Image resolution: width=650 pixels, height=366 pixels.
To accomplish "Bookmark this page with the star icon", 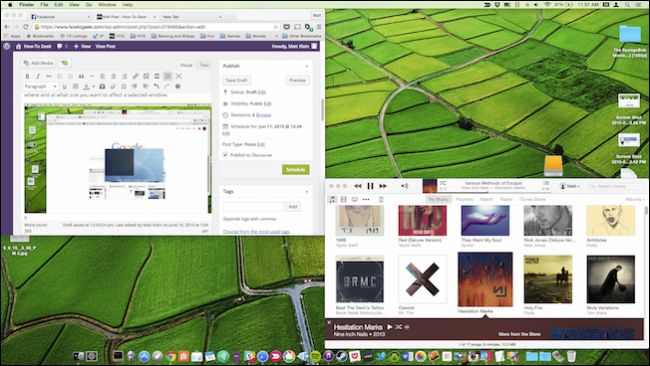I will click(275, 27).
